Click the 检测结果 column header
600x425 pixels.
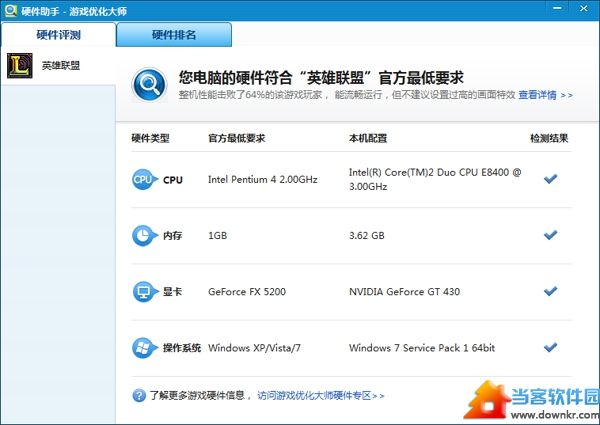[x=549, y=138]
